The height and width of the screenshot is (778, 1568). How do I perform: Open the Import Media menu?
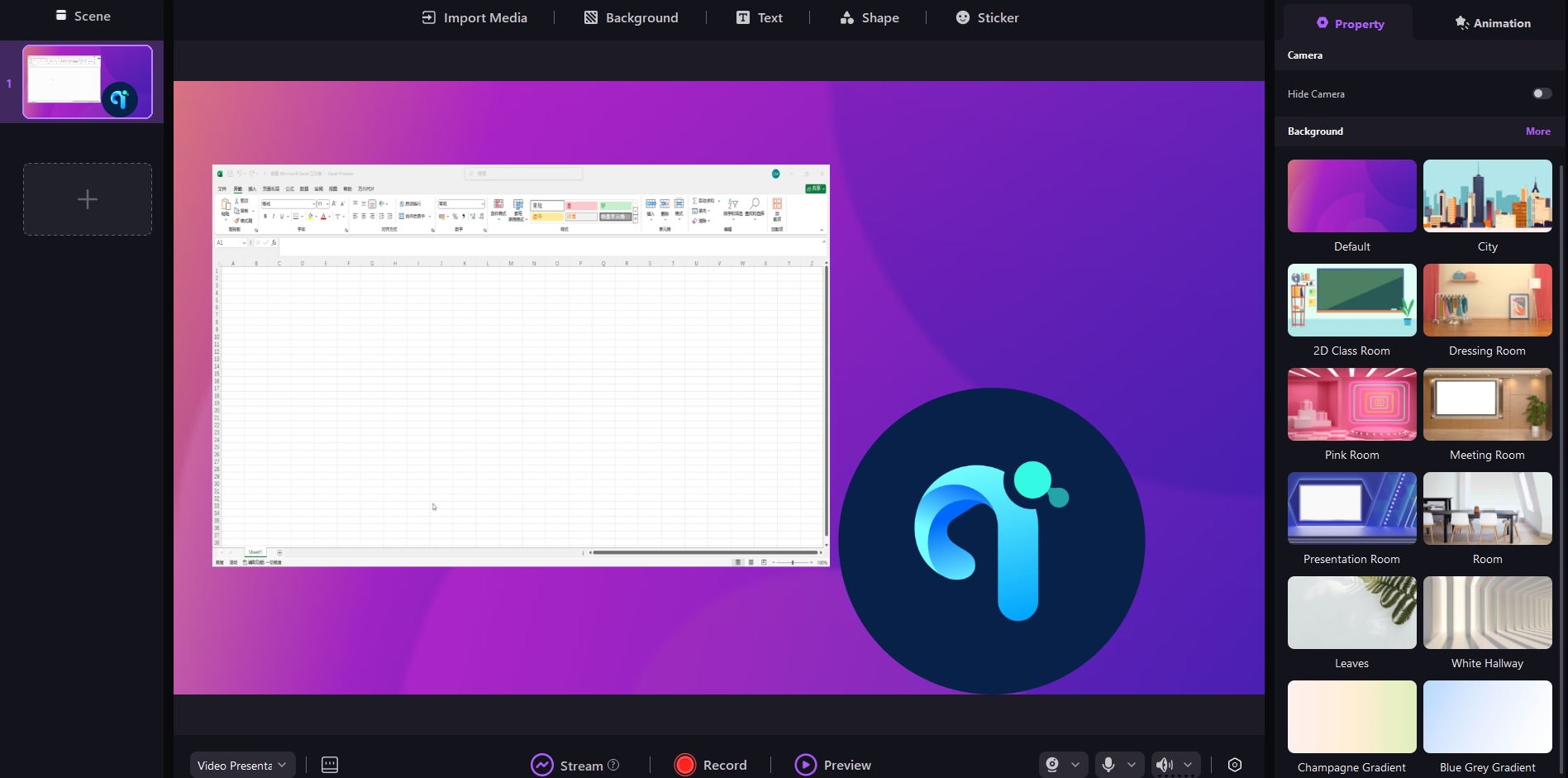[474, 17]
